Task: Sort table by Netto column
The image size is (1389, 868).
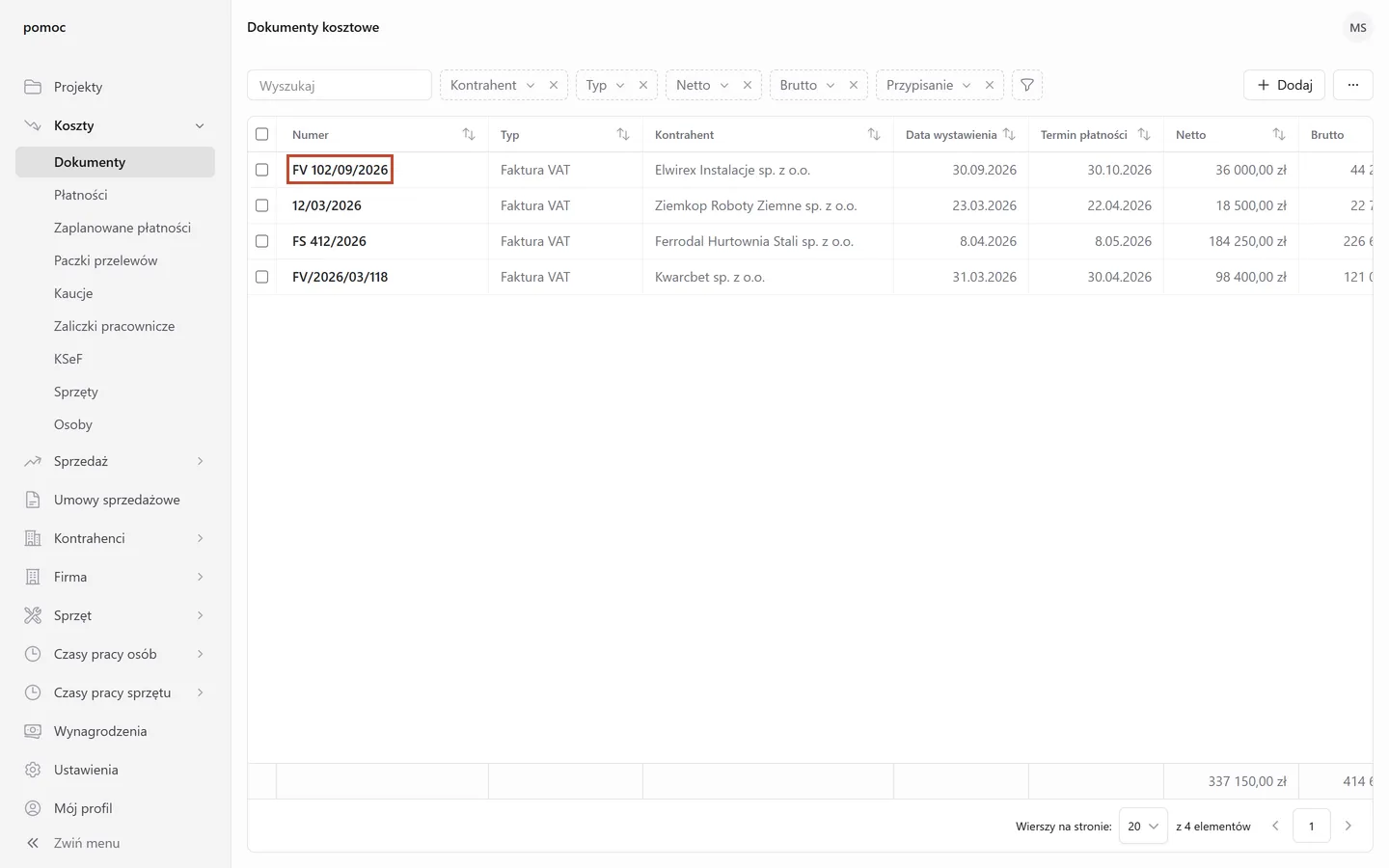Action: click(1279, 134)
